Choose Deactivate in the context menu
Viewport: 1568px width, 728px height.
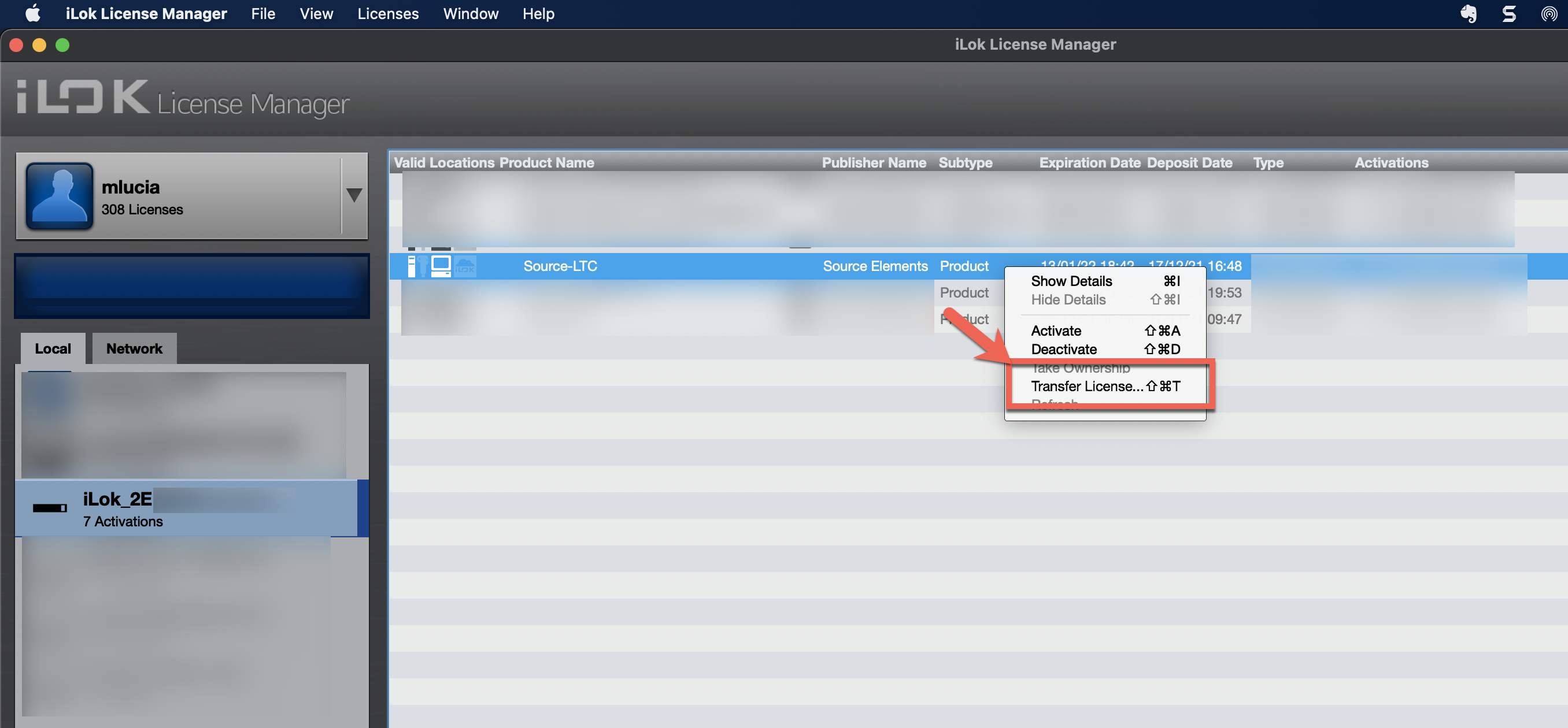pyautogui.click(x=1063, y=349)
